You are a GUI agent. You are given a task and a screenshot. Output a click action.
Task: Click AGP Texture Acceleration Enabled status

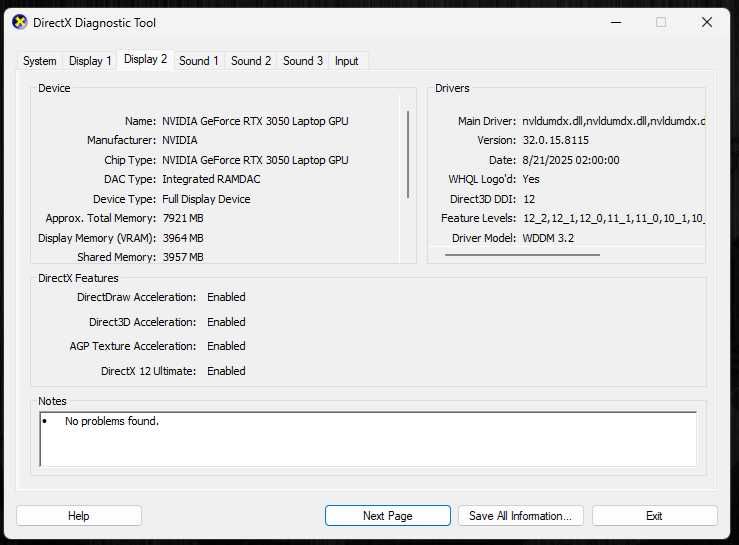point(226,346)
